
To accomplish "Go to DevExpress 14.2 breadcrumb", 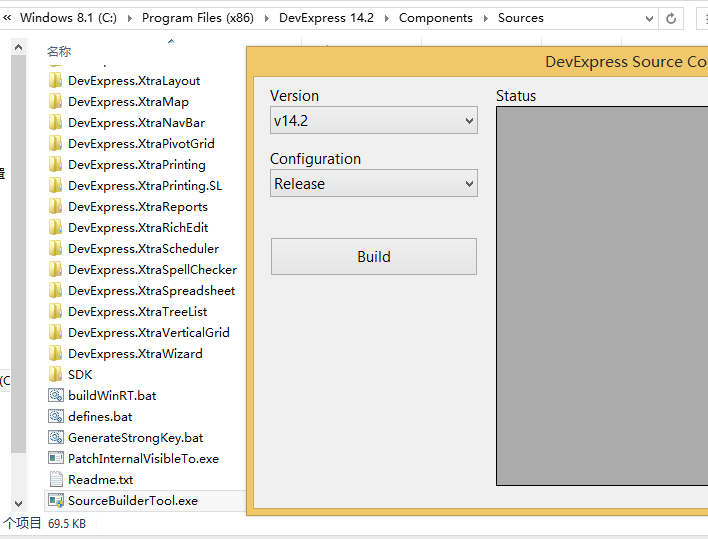I will point(326,18).
